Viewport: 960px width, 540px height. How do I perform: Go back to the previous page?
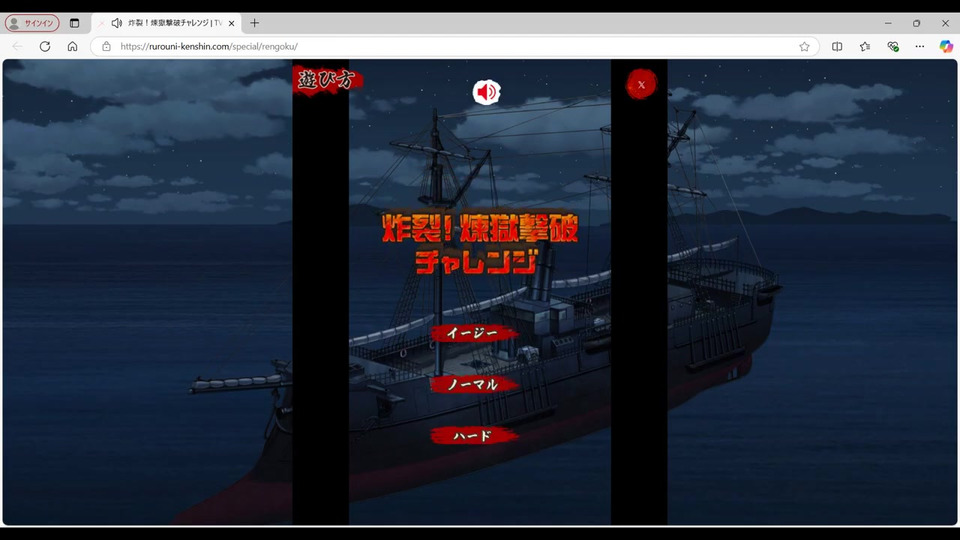[17, 47]
